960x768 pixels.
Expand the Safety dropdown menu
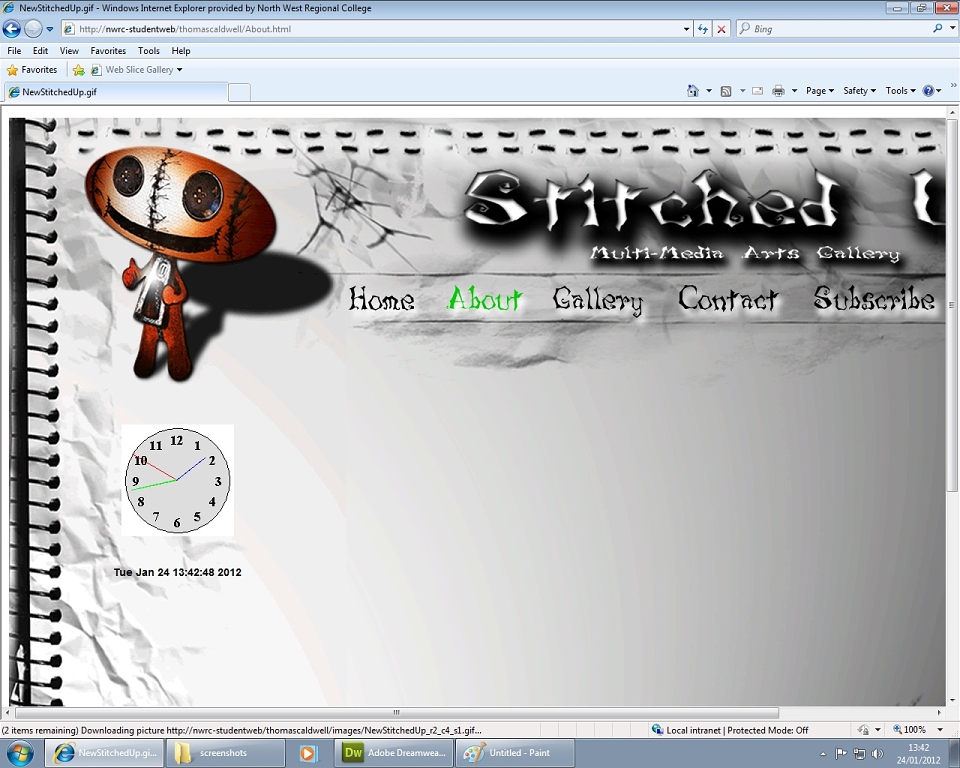coord(859,91)
